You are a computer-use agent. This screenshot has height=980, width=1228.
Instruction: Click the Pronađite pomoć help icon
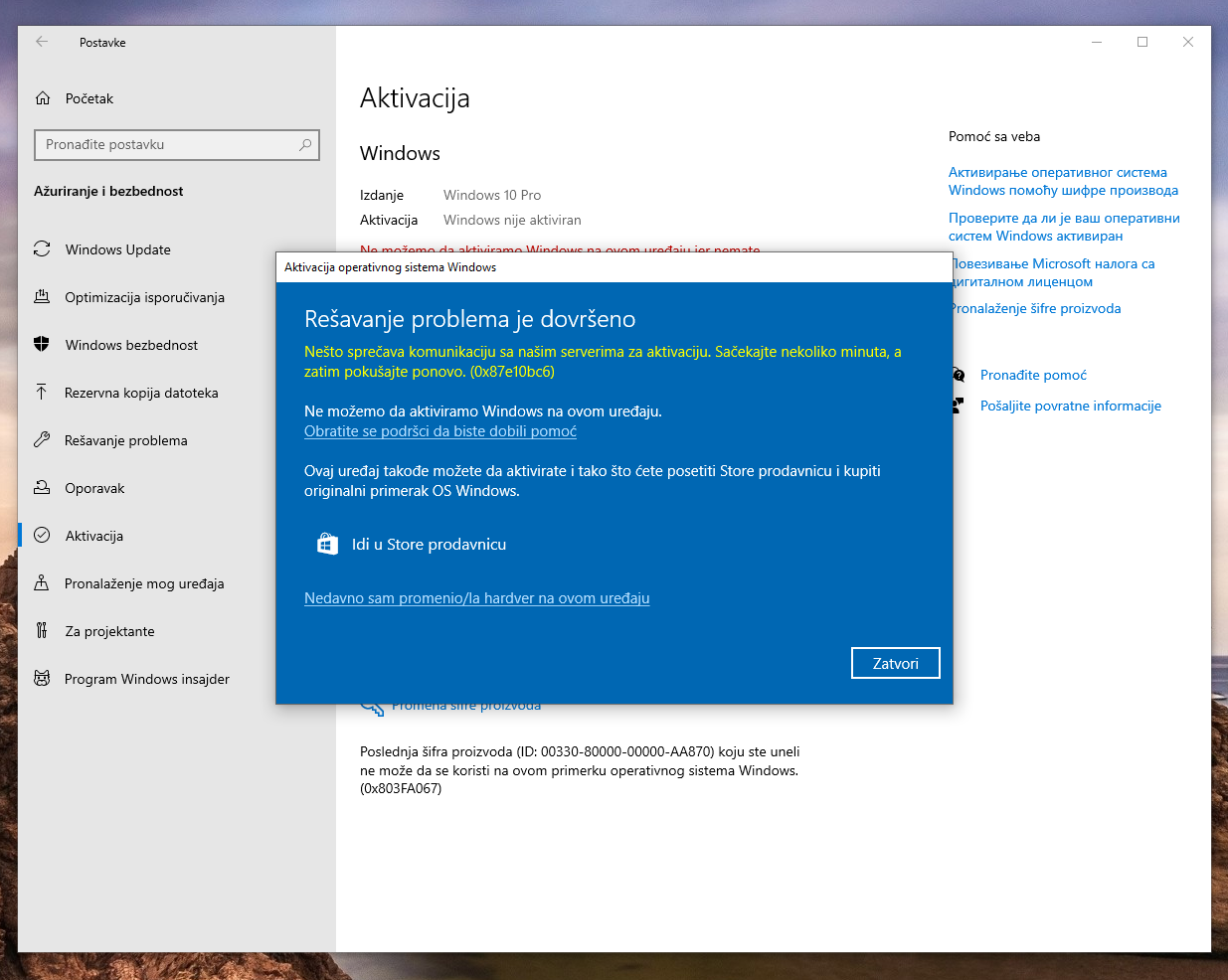(959, 375)
